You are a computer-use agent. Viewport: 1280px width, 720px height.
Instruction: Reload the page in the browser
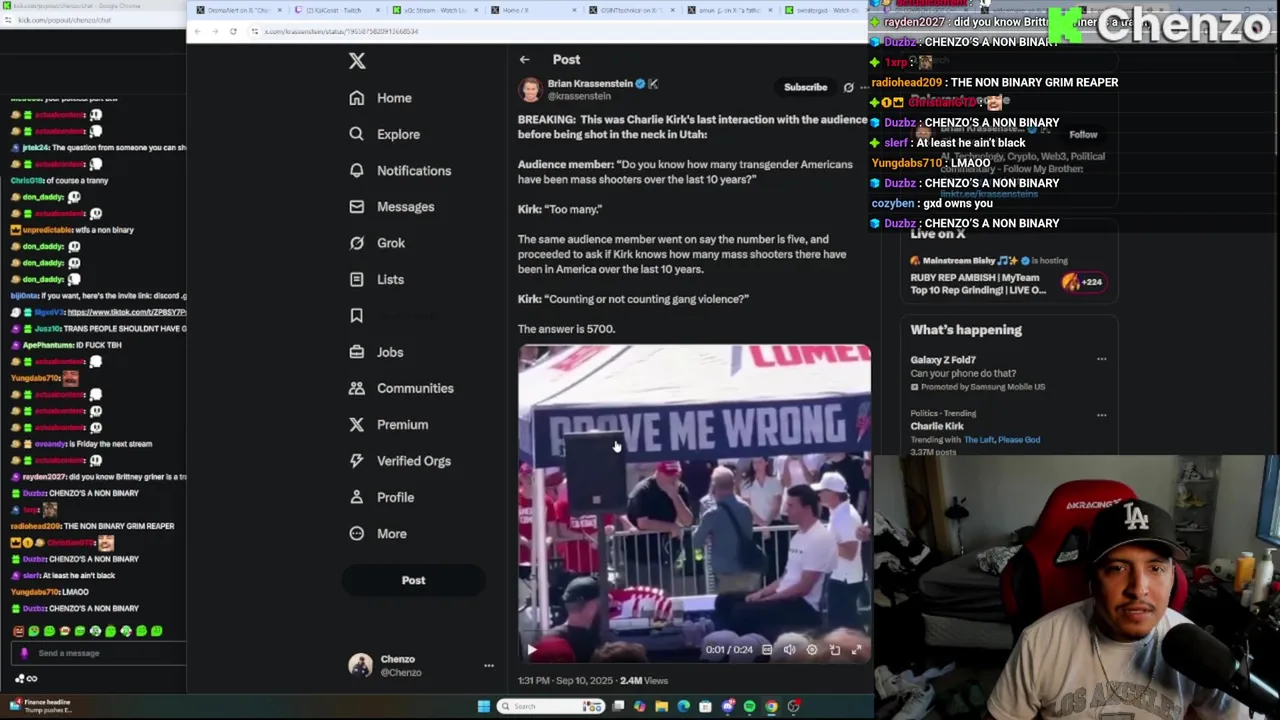click(233, 32)
